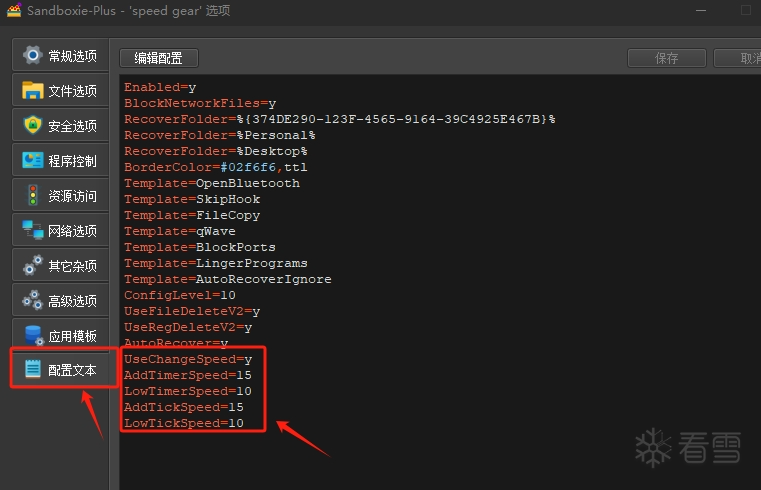Click the shield lock icon for 安全选项
The height and width of the screenshot is (490, 761).
[x=33, y=125]
